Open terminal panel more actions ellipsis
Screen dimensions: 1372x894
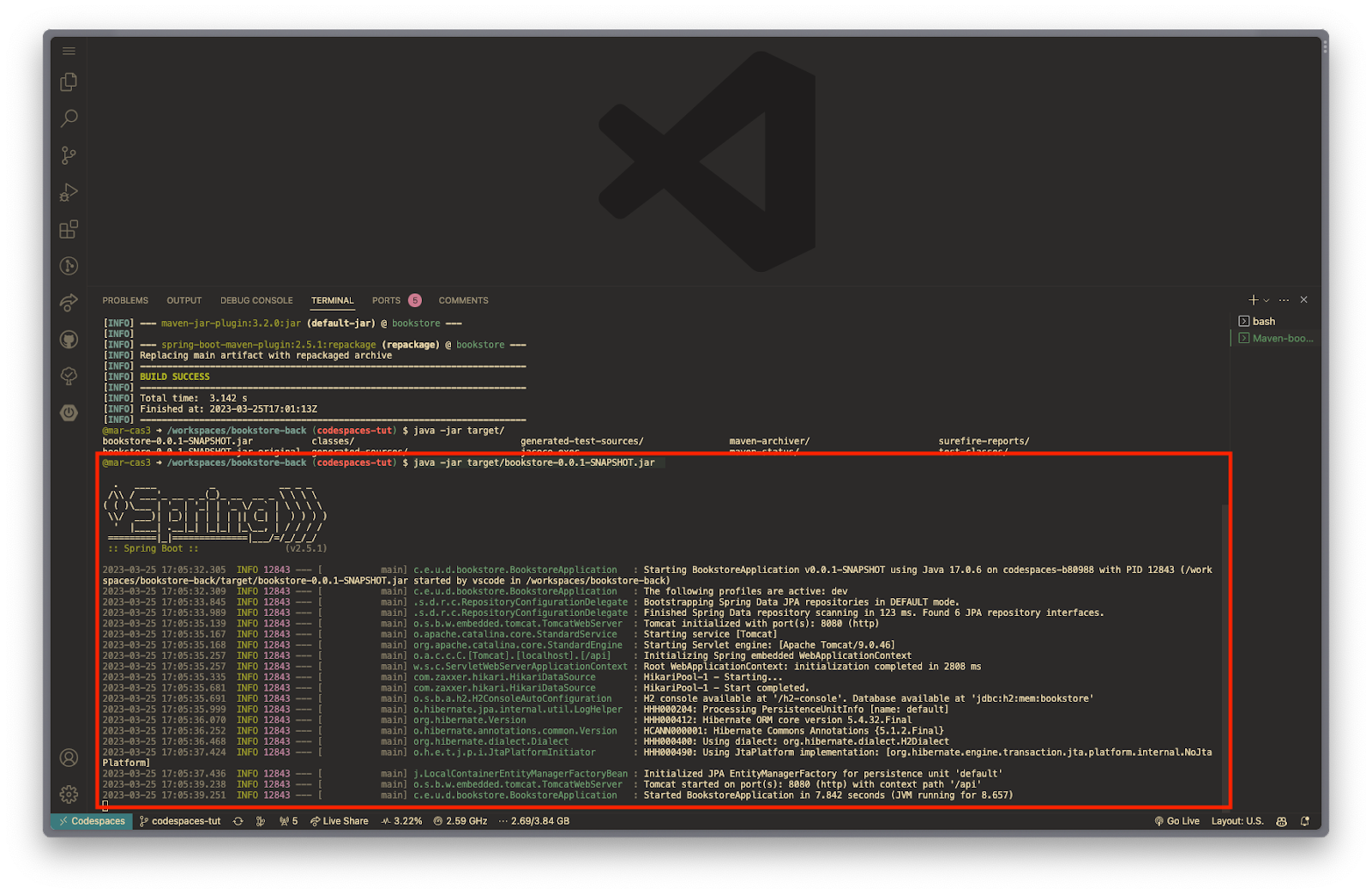pos(1284,300)
